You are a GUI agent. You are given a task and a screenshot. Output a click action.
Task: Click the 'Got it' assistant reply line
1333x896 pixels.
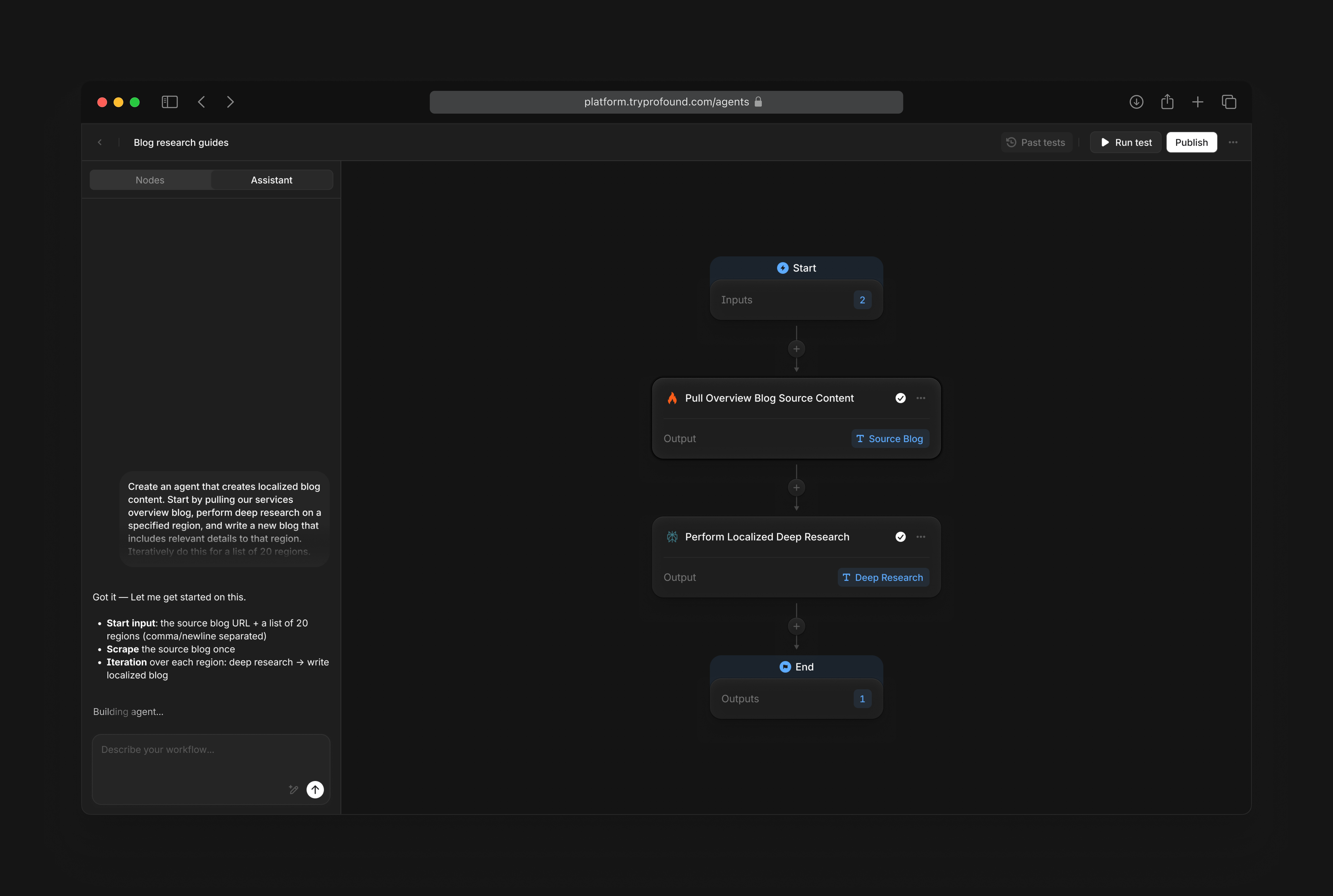[169, 597]
